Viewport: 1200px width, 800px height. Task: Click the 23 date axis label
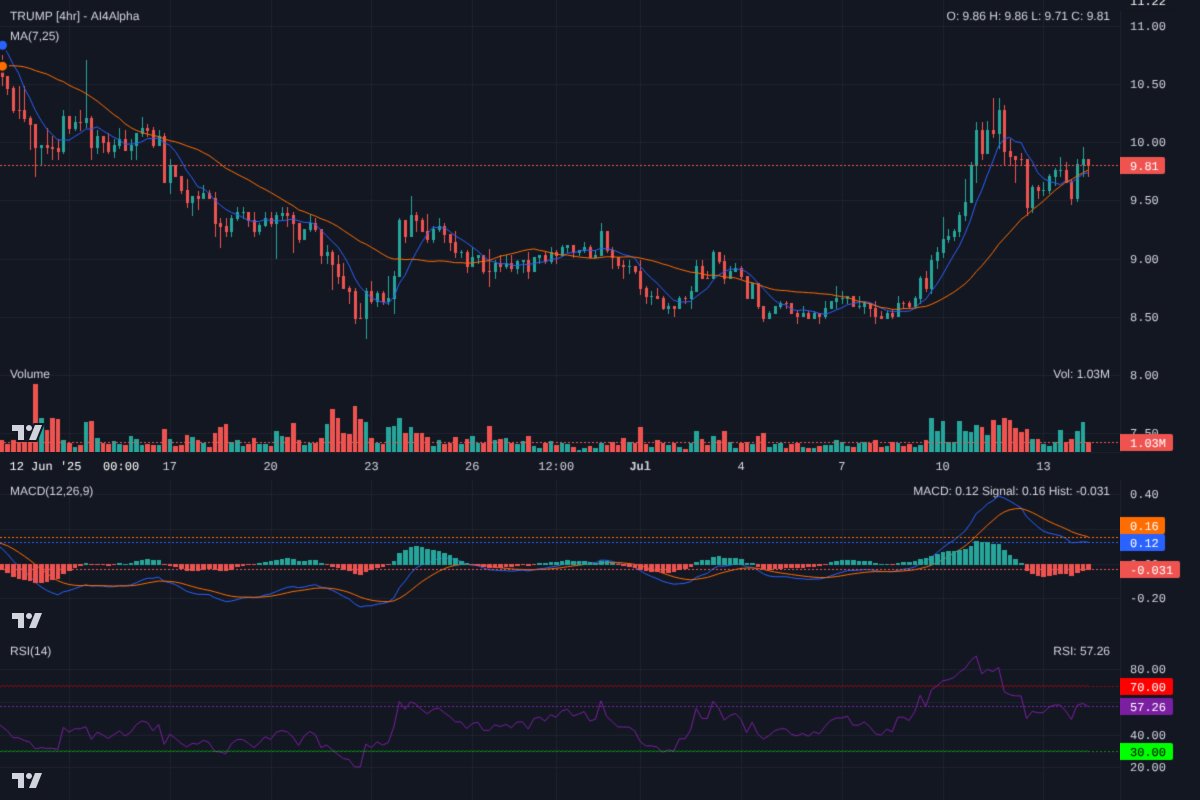coord(371,466)
